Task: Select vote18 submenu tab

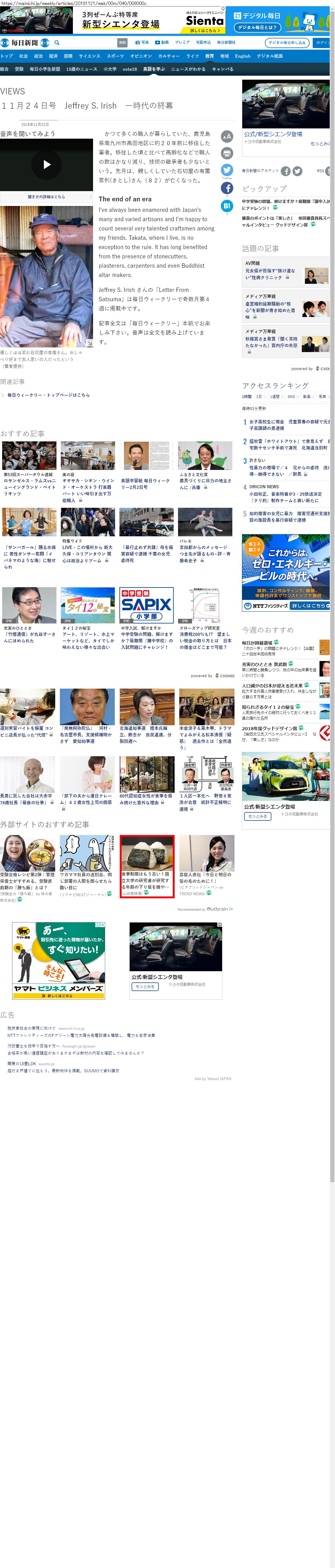Action: click(130, 69)
